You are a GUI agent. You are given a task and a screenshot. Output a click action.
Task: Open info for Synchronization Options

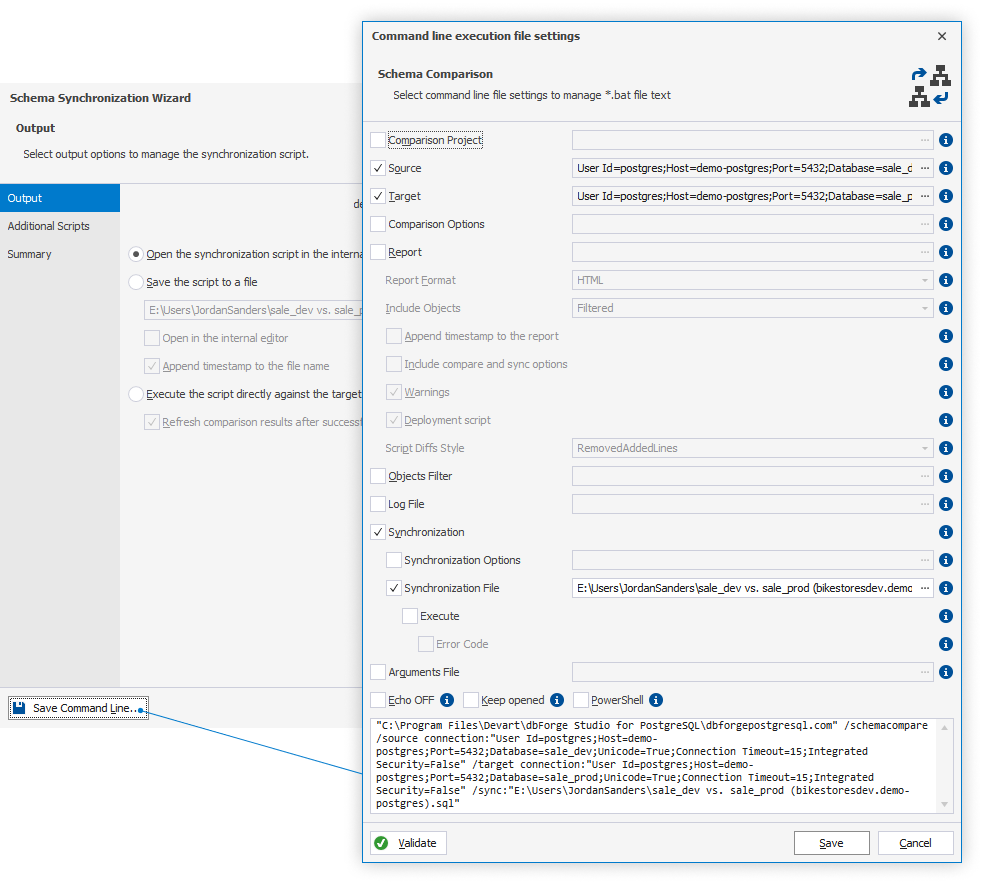[946, 560]
